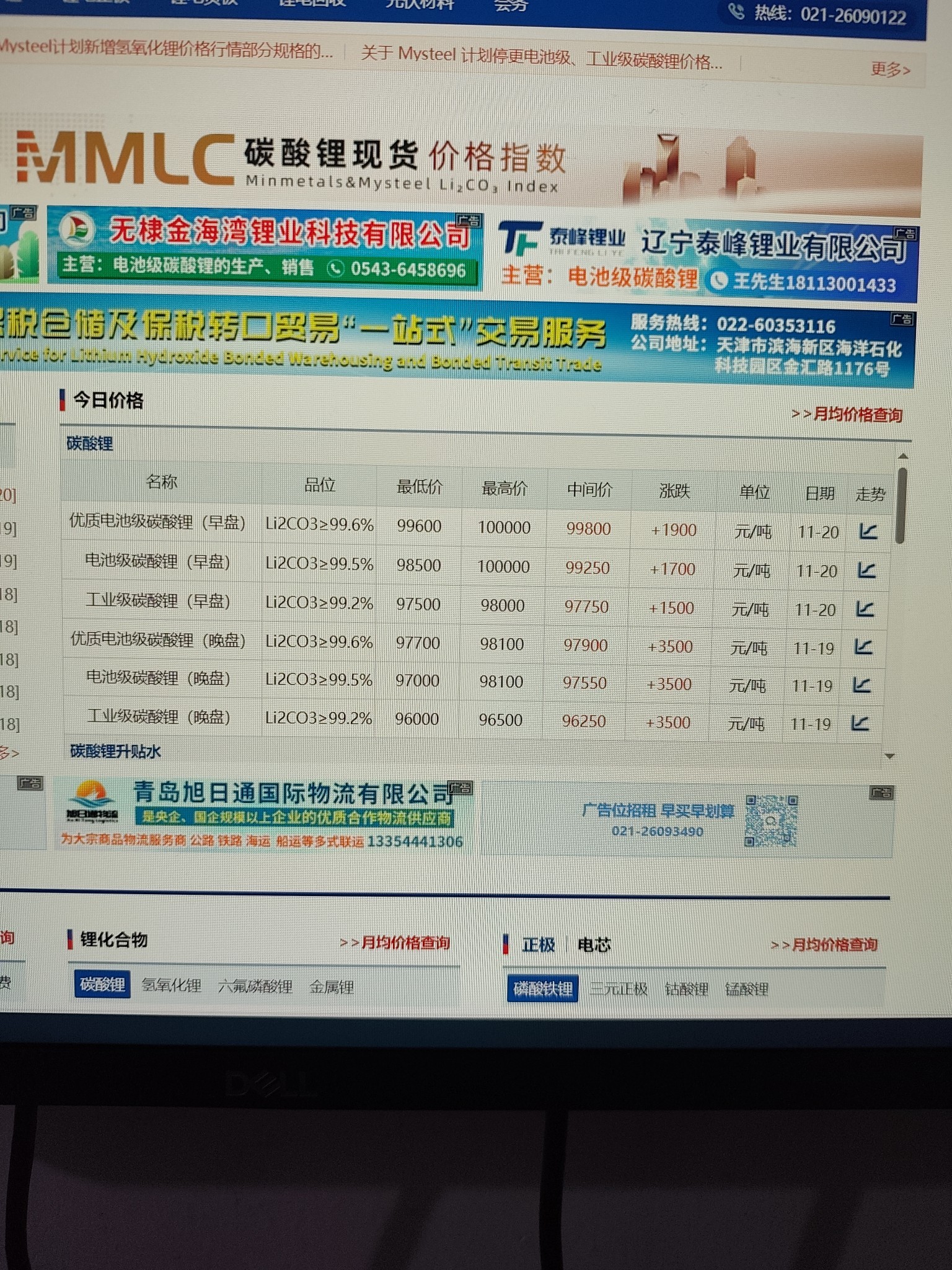This screenshot has height=1270, width=952.
Task: Click the 中间价 column header
Action: coord(590,490)
